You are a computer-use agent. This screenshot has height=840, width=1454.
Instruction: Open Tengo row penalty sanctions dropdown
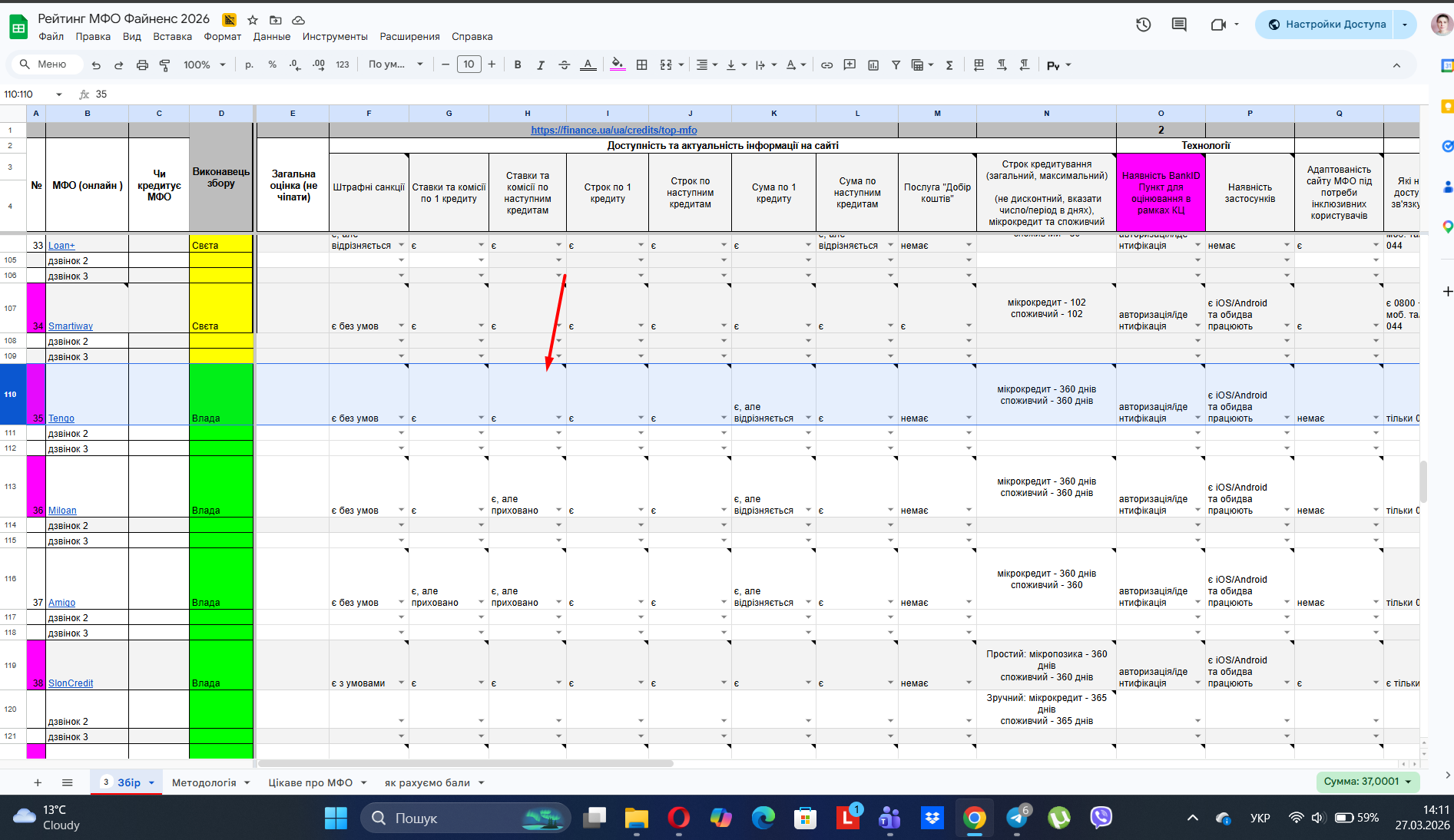[401, 418]
